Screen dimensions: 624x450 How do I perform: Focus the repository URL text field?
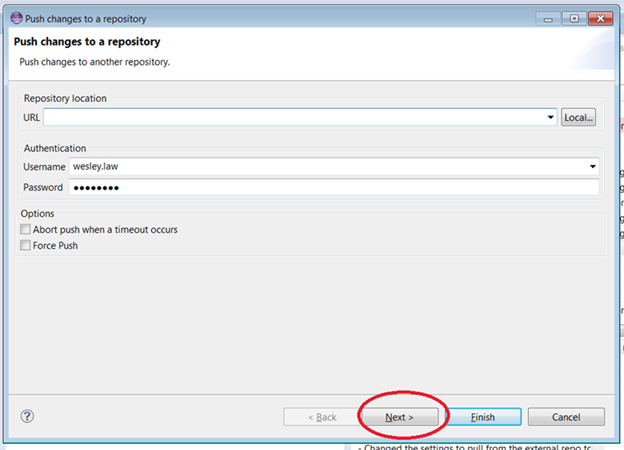click(295, 118)
